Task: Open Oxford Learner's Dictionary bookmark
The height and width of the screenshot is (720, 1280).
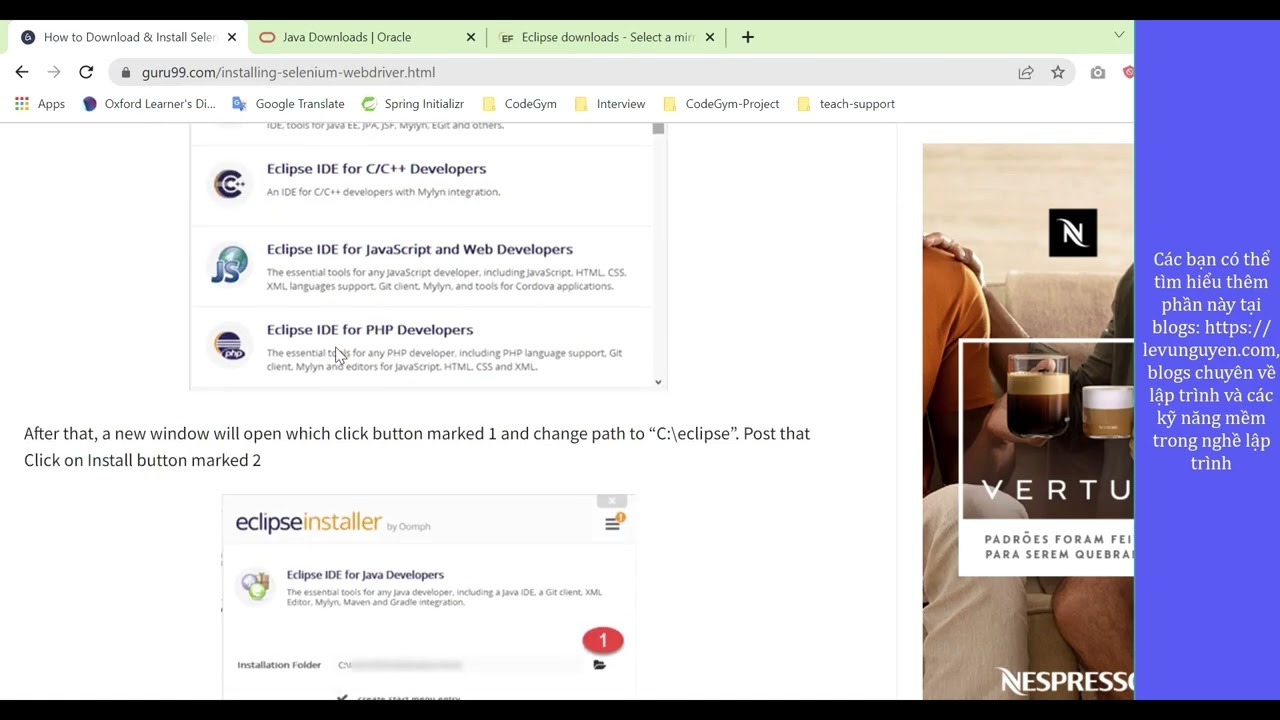Action: coord(149,104)
